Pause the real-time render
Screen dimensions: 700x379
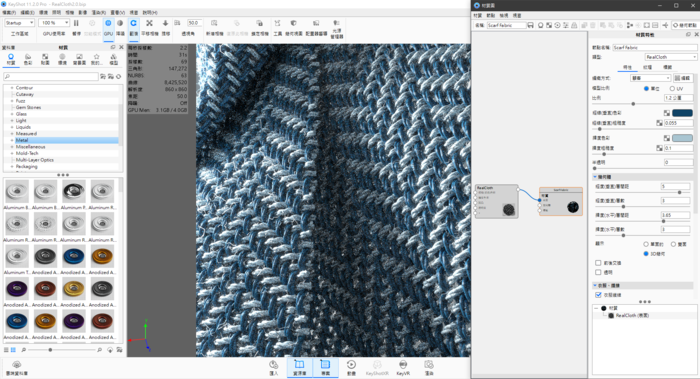click(x=76, y=23)
